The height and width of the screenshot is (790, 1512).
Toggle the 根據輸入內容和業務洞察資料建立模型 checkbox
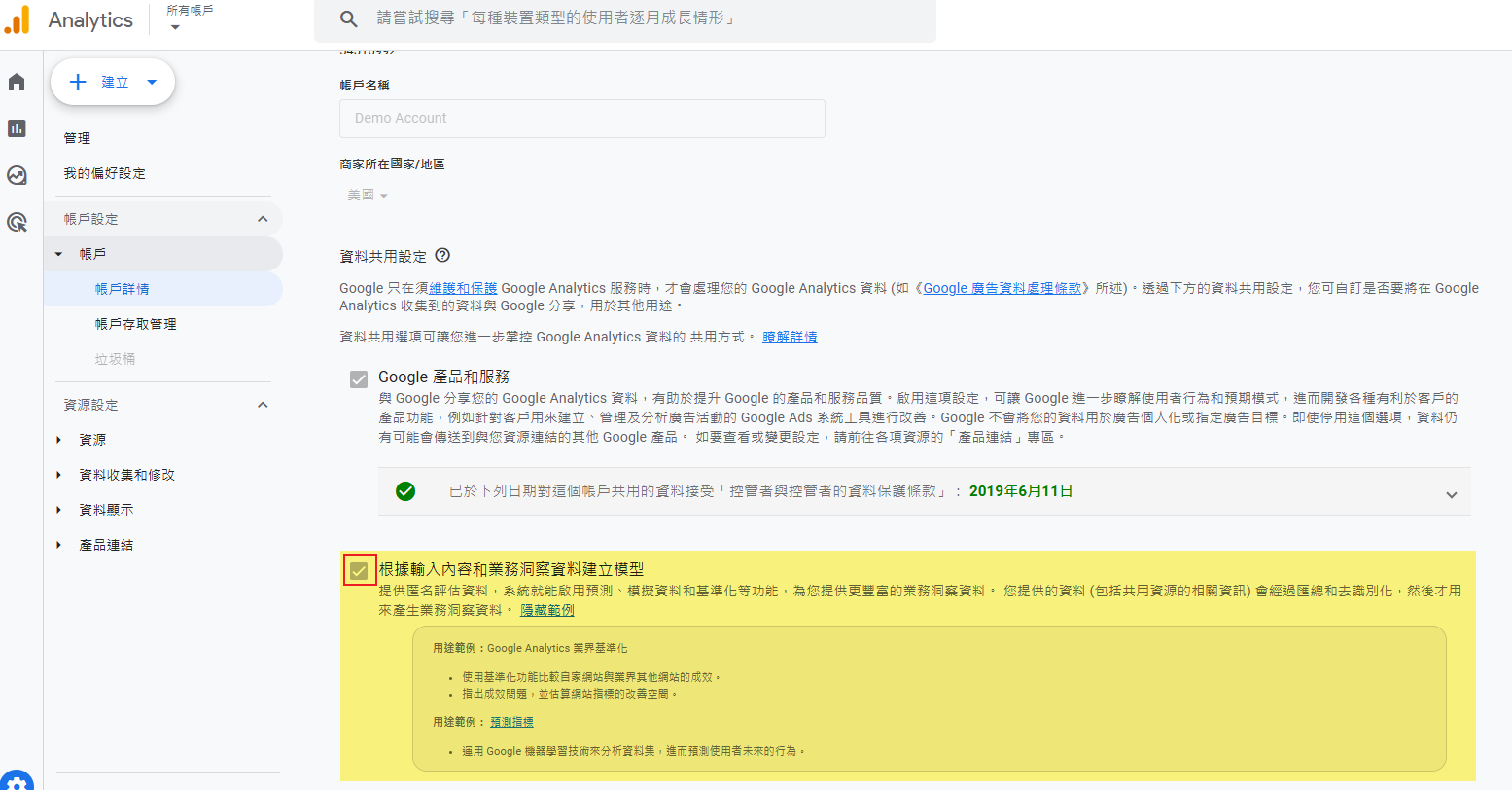(x=359, y=570)
